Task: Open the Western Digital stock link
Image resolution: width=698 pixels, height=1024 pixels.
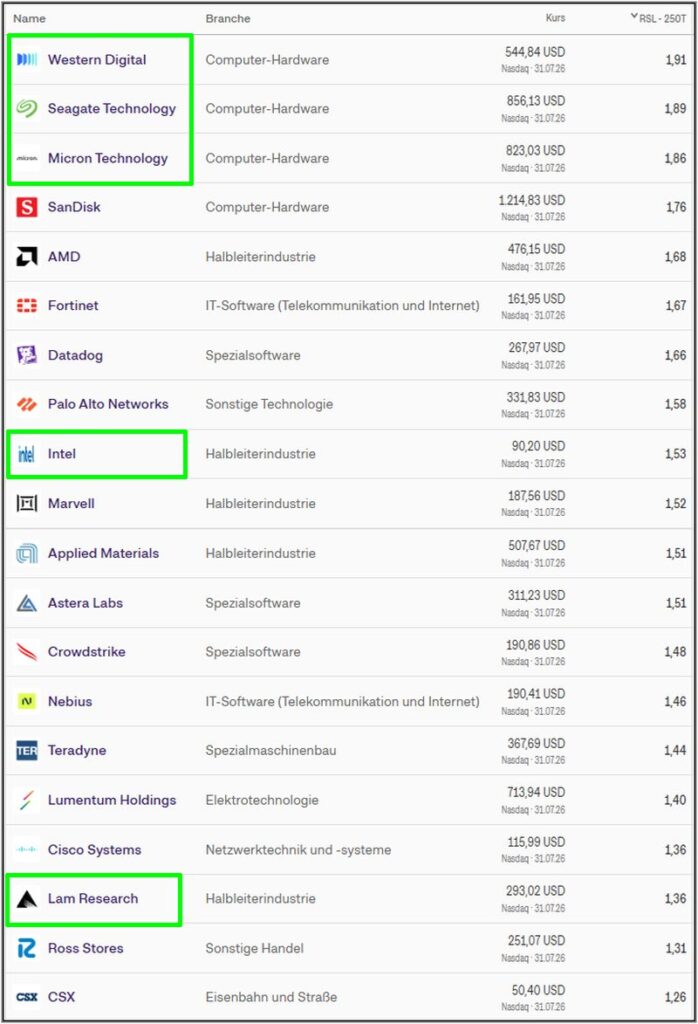Action: pyautogui.click(x=97, y=59)
